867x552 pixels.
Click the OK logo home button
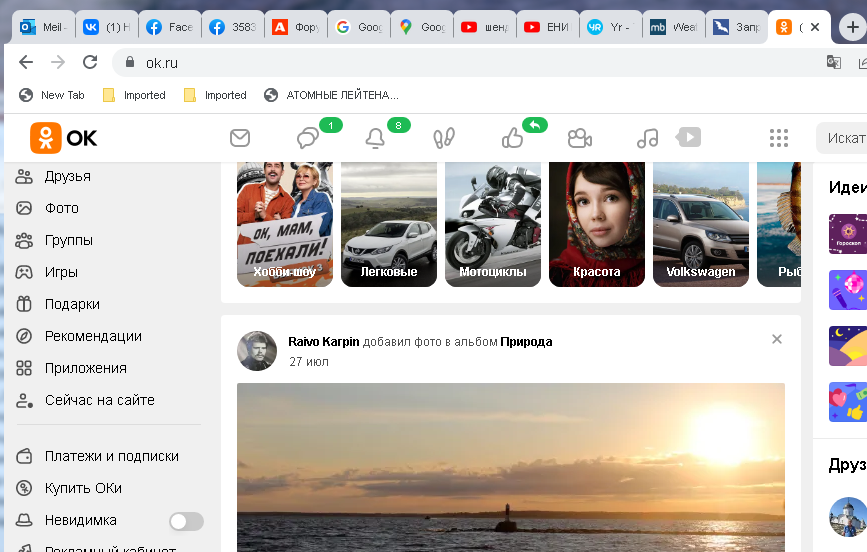pos(64,138)
